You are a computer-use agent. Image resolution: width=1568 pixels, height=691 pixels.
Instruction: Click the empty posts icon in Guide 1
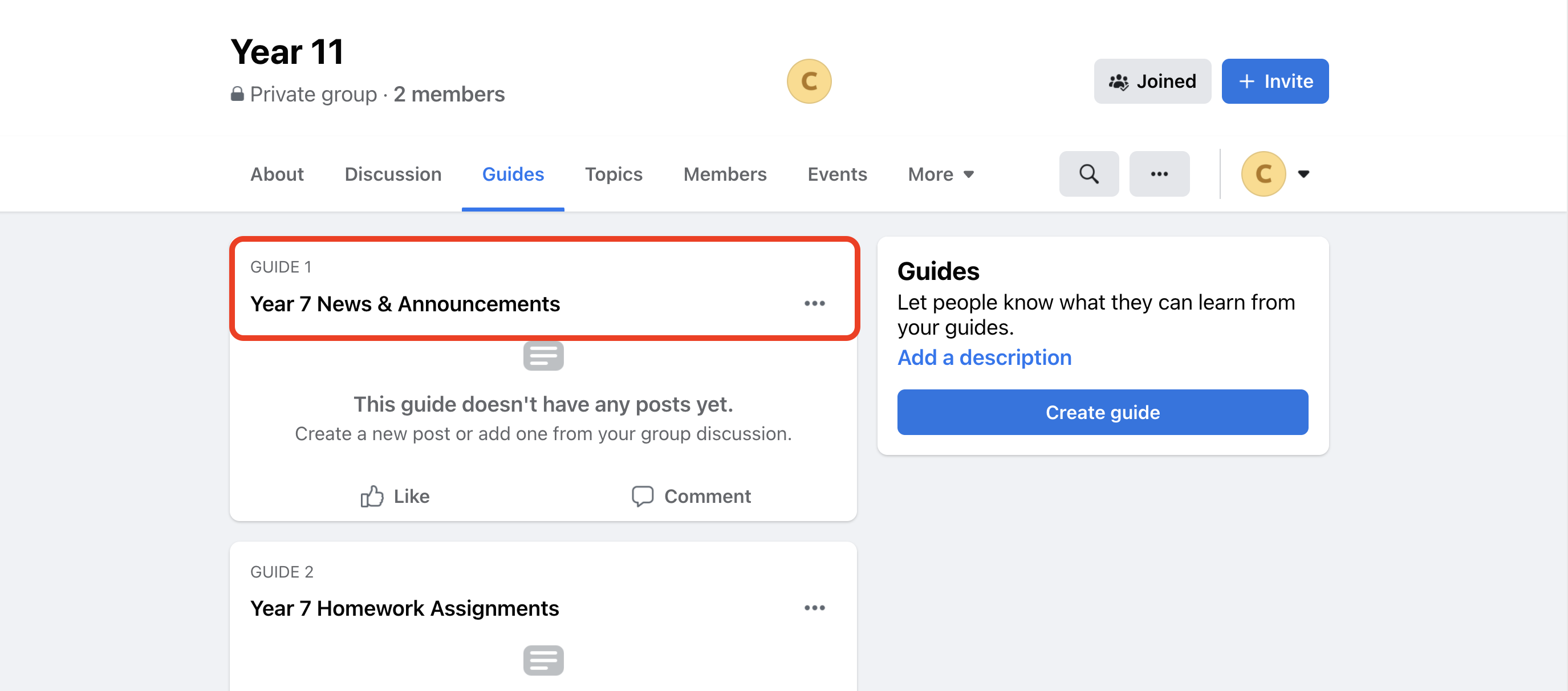pyautogui.click(x=543, y=356)
